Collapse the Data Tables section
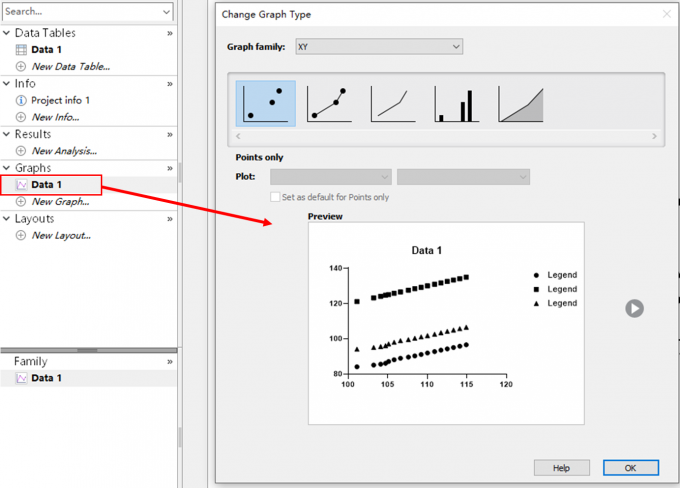Screen dimensions: 680x488 pyautogui.click(x=7, y=33)
